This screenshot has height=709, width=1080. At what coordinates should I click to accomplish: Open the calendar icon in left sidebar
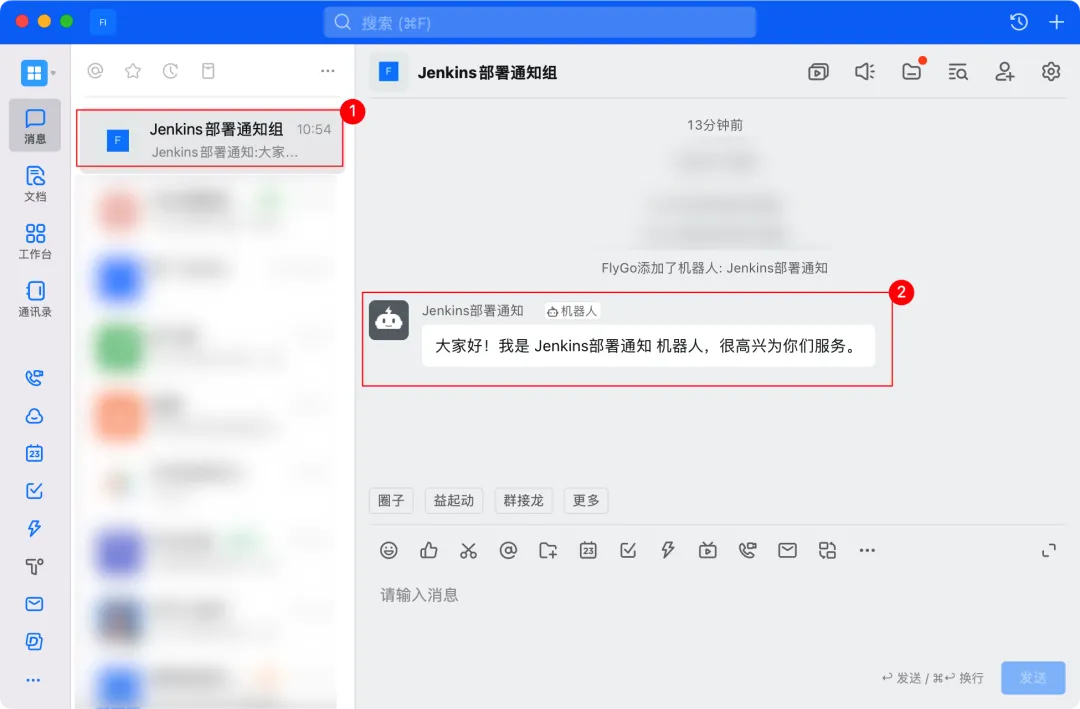pos(34,453)
